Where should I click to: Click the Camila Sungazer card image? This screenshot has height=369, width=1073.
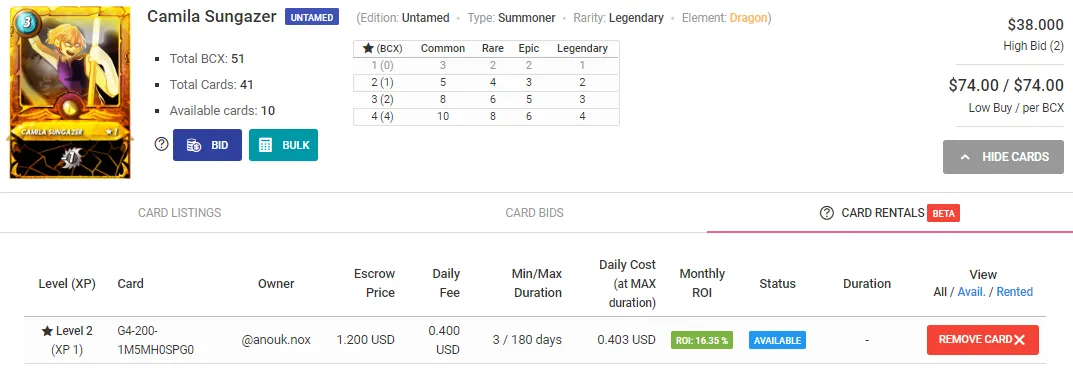(70, 92)
